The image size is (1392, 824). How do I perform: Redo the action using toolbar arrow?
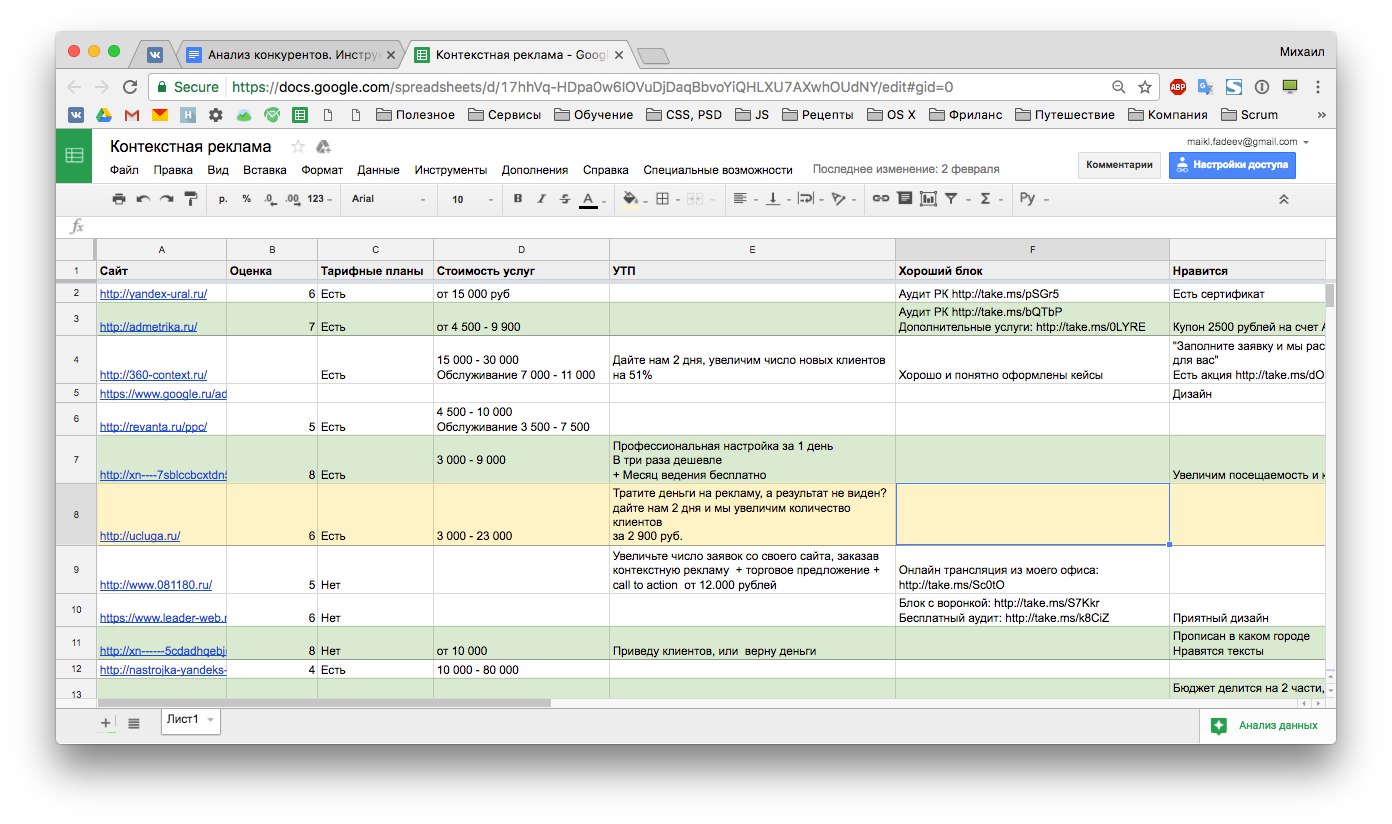tap(167, 199)
